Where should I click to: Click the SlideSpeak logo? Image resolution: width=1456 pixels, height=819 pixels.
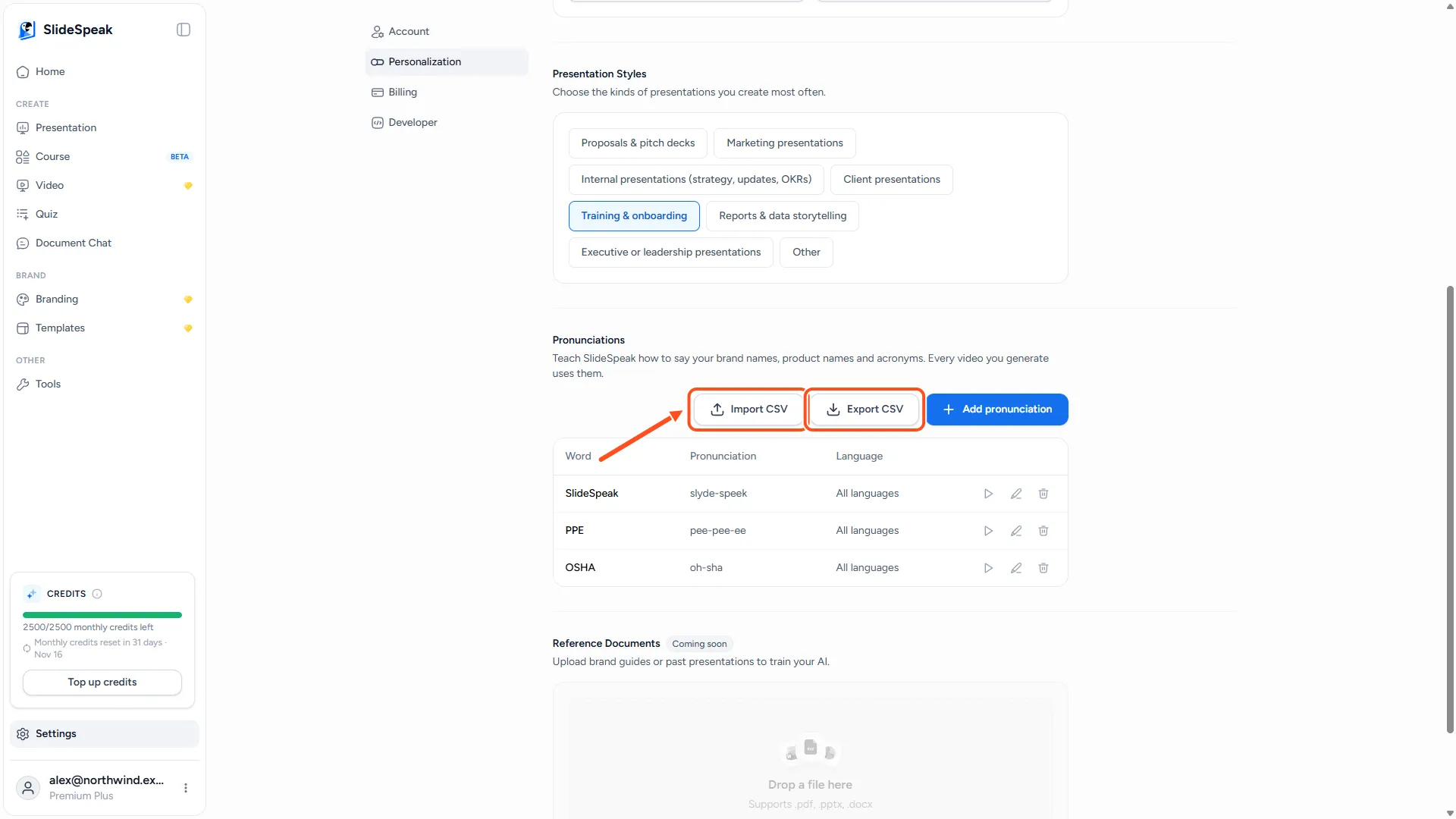[65, 30]
